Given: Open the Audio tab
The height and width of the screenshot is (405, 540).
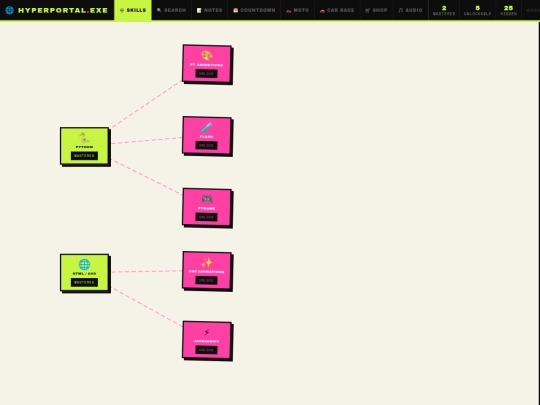Looking at the screenshot, I should [x=410, y=10].
